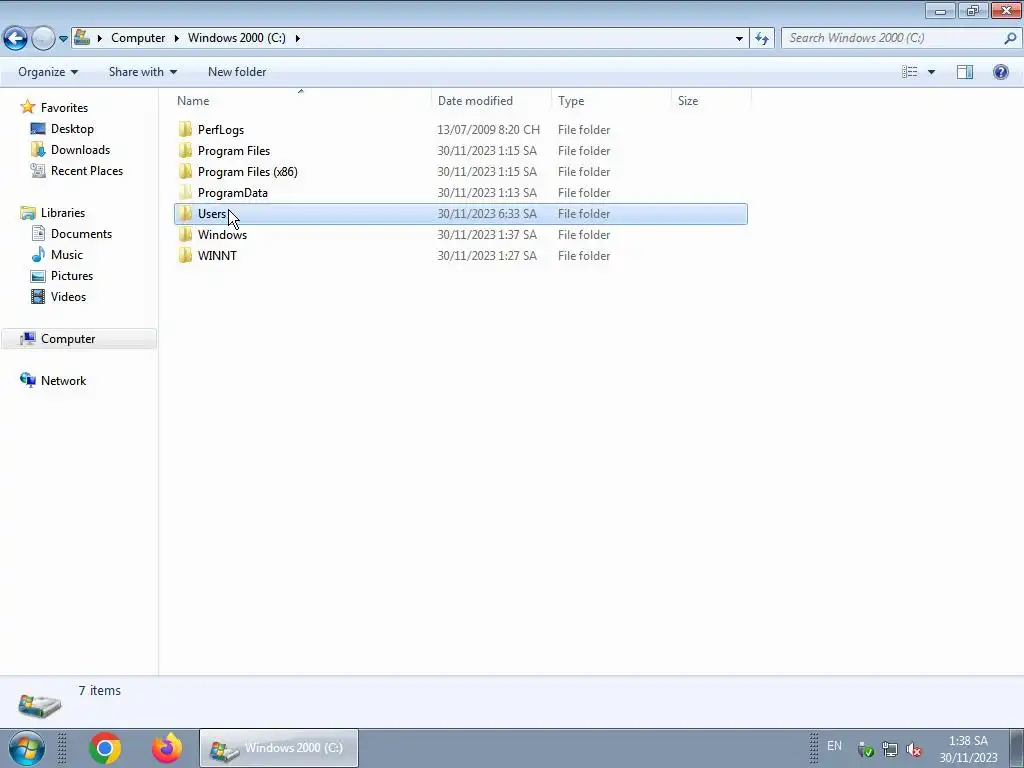Viewport: 1024px width, 768px height.
Task: Select the PerfLogs folder icon
Action: tap(185, 129)
